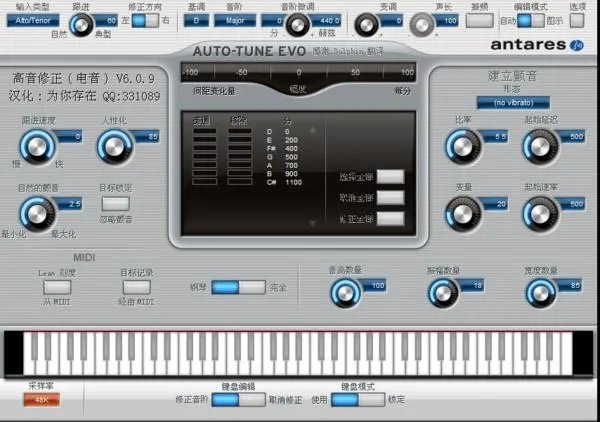Check the remove box for note G
This screenshot has height=422, width=600.
240,156
